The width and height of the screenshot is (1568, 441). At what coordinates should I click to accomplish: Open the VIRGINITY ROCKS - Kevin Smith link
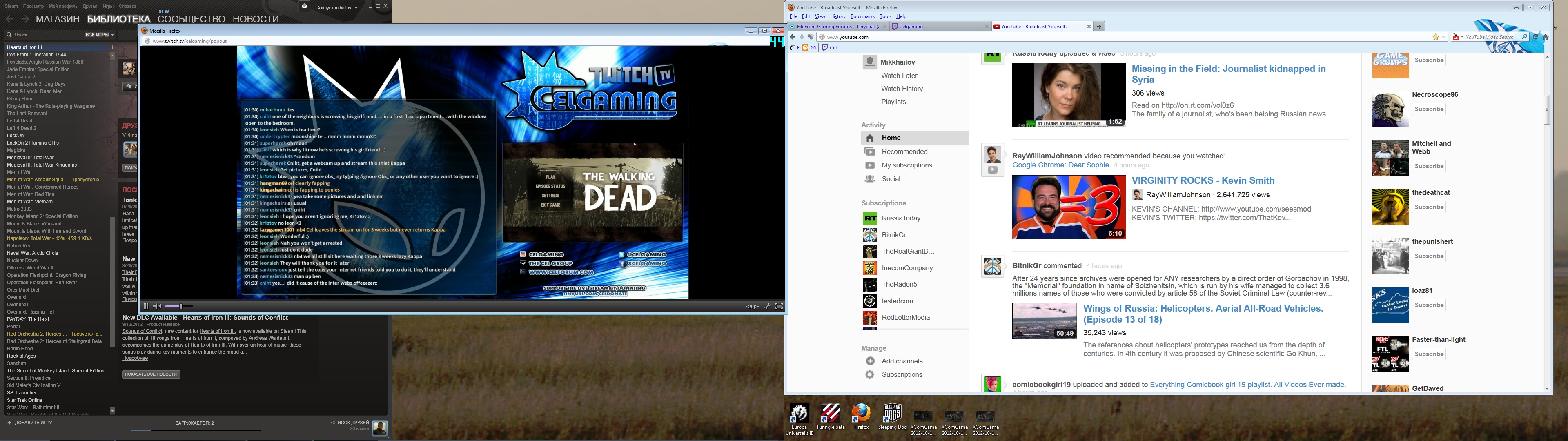1202,180
